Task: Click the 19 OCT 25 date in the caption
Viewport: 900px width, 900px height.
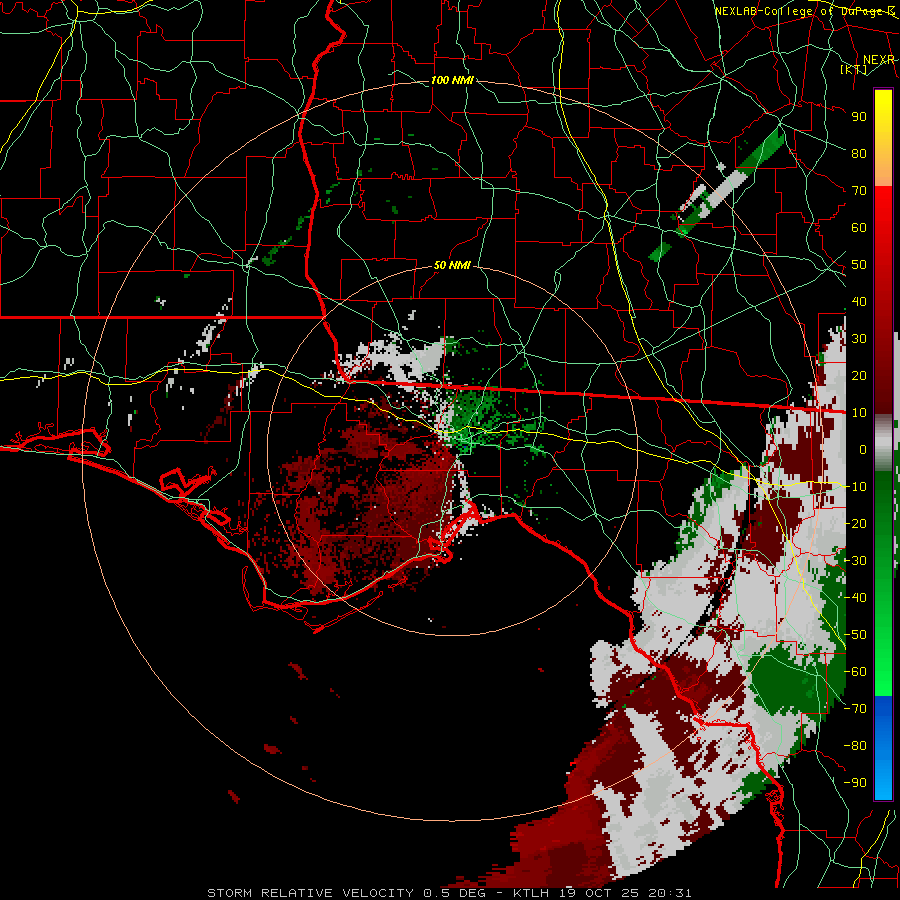Action: click(599, 893)
